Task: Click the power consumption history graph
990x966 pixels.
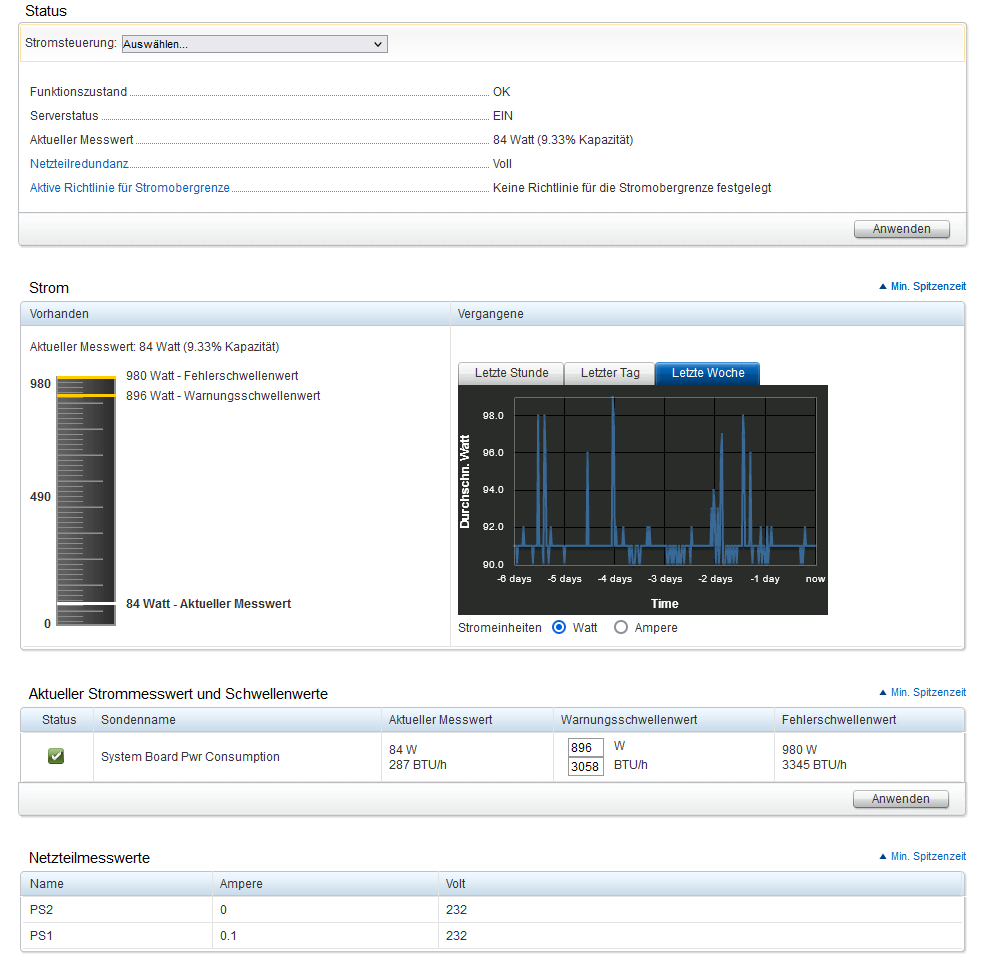Action: pyautogui.click(x=643, y=500)
